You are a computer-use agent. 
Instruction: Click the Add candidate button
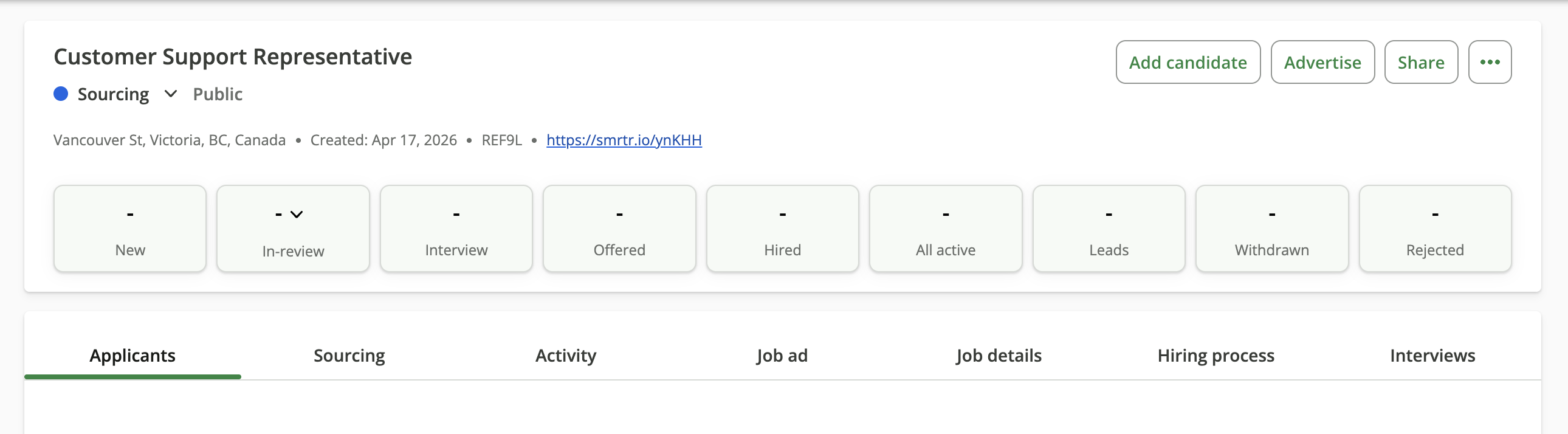tap(1188, 62)
